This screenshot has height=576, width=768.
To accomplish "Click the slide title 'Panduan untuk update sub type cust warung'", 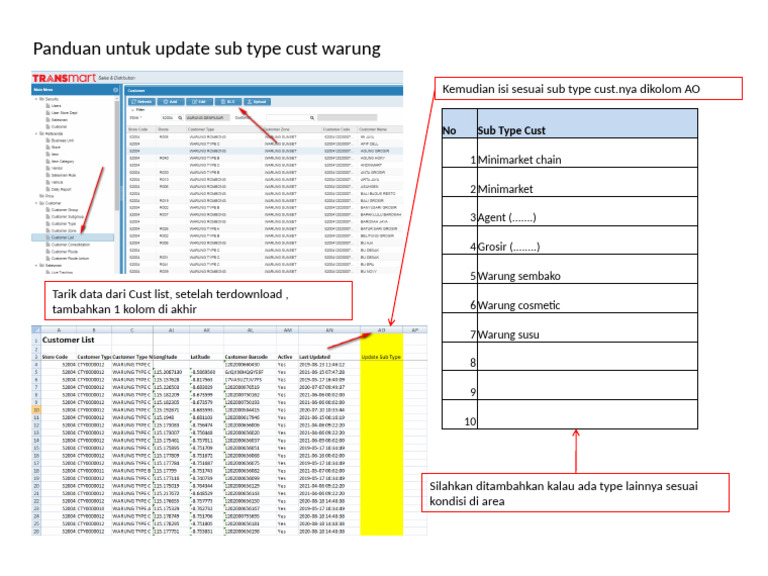I will (x=207, y=48).
